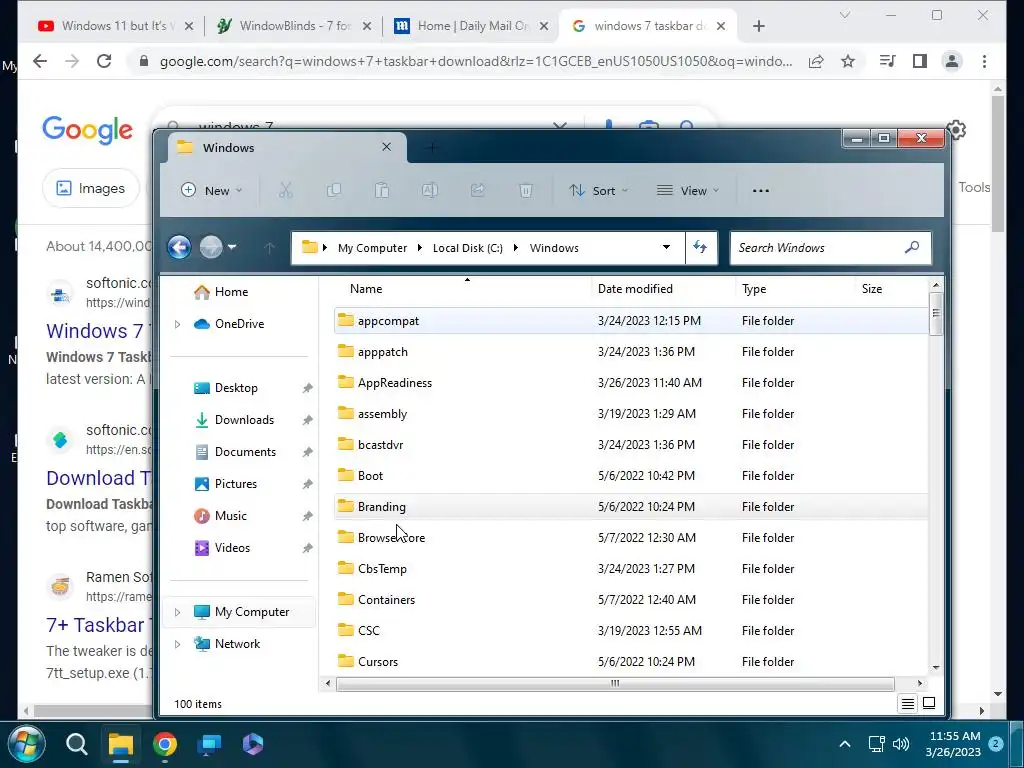The width and height of the screenshot is (1024, 768).
Task: Expand the Network tree node
Action: (x=177, y=644)
